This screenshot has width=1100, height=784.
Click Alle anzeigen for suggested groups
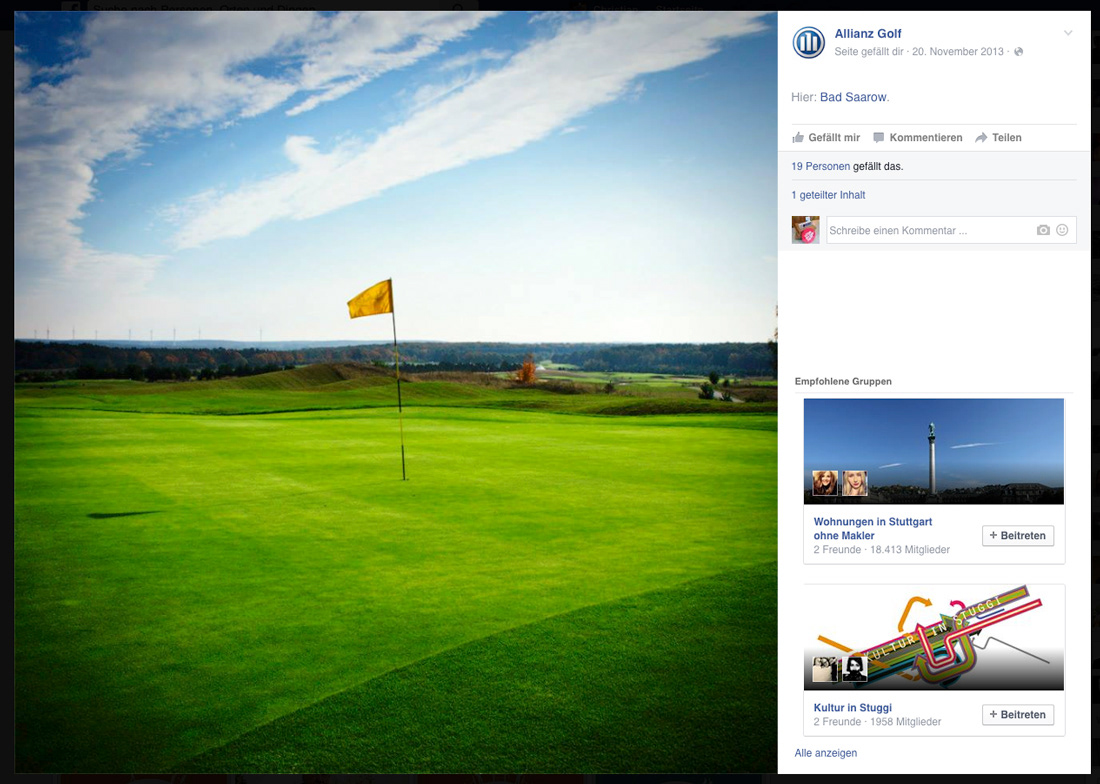826,753
